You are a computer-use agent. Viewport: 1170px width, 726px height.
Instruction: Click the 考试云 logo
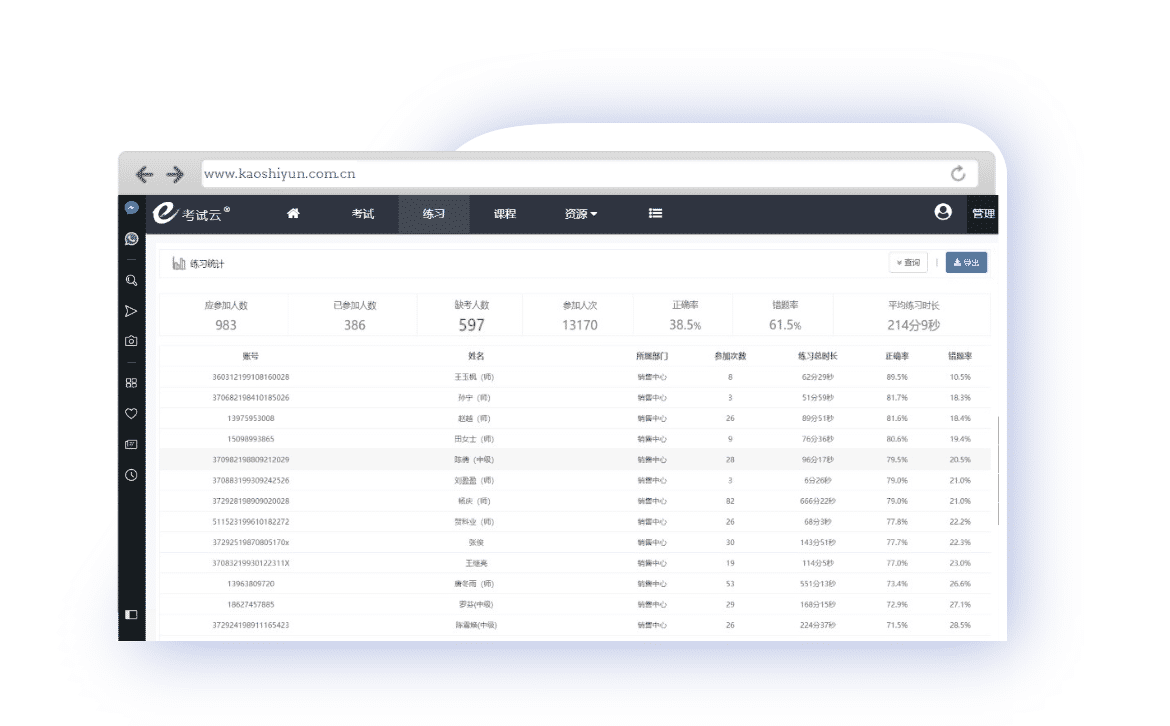(192, 213)
